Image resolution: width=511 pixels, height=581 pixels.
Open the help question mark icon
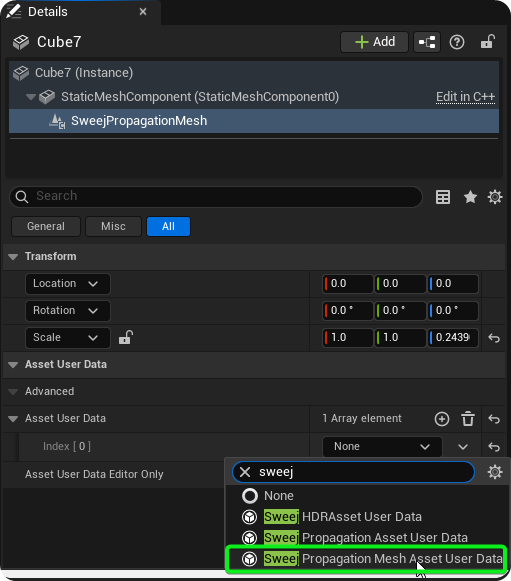pyautogui.click(x=457, y=42)
